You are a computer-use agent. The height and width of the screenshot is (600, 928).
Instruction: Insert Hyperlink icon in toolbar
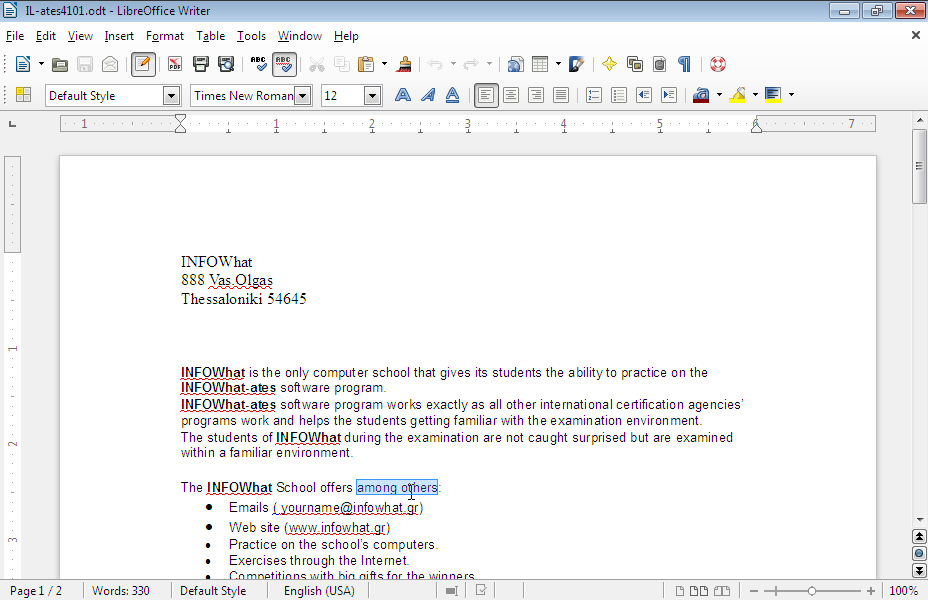click(515, 64)
